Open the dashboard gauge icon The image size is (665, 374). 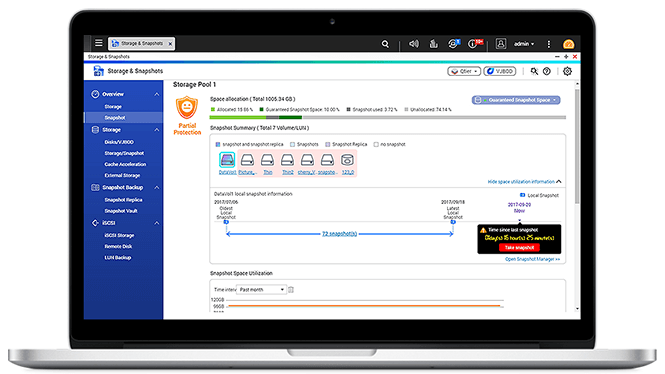tap(568, 44)
